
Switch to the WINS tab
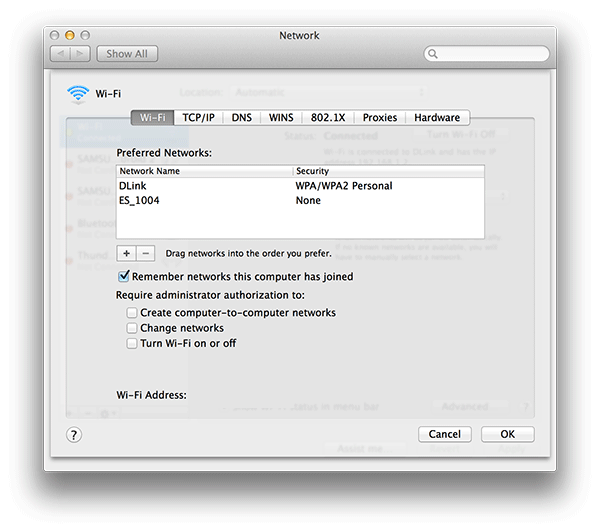[x=281, y=117]
